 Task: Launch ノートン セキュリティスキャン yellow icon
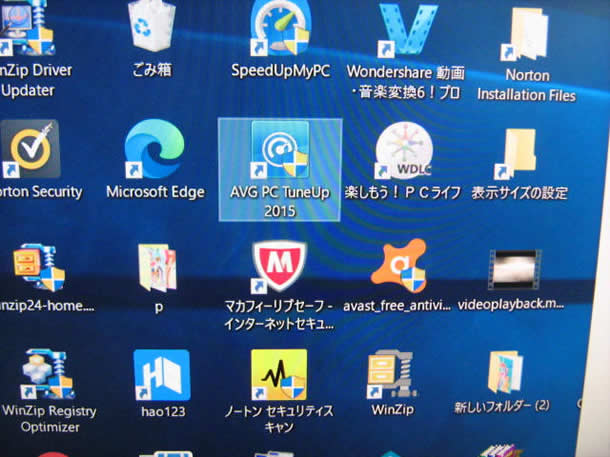point(279,375)
